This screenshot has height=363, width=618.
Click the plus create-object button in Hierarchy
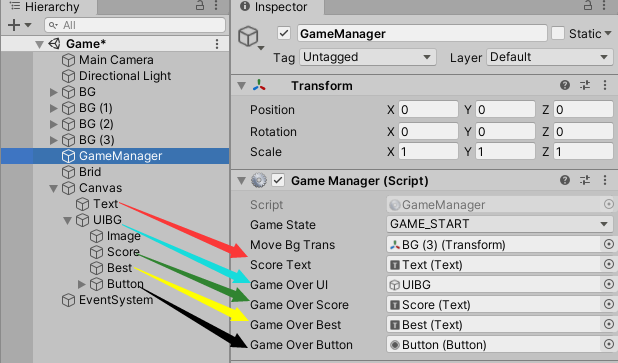pyautogui.click(x=14, y=25)
